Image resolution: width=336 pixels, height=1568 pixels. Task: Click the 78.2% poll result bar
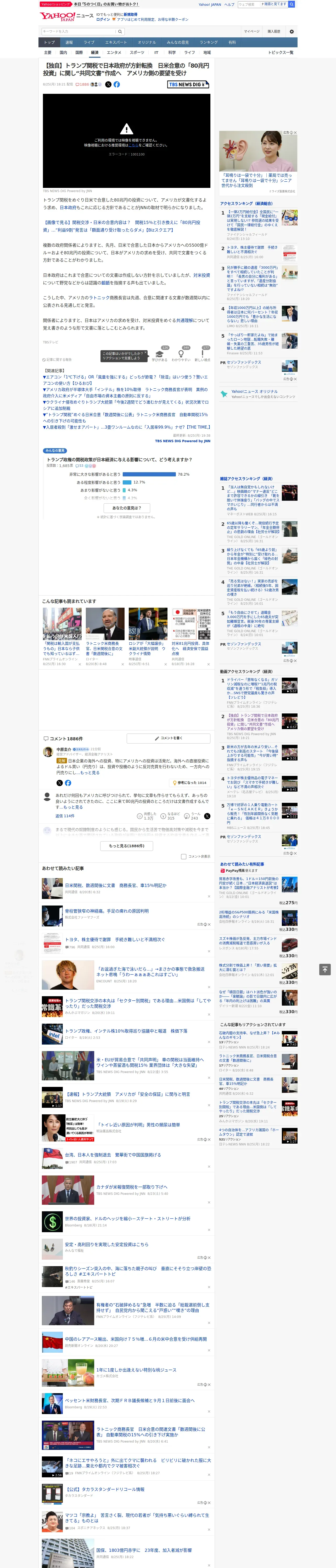pos(149,474)
